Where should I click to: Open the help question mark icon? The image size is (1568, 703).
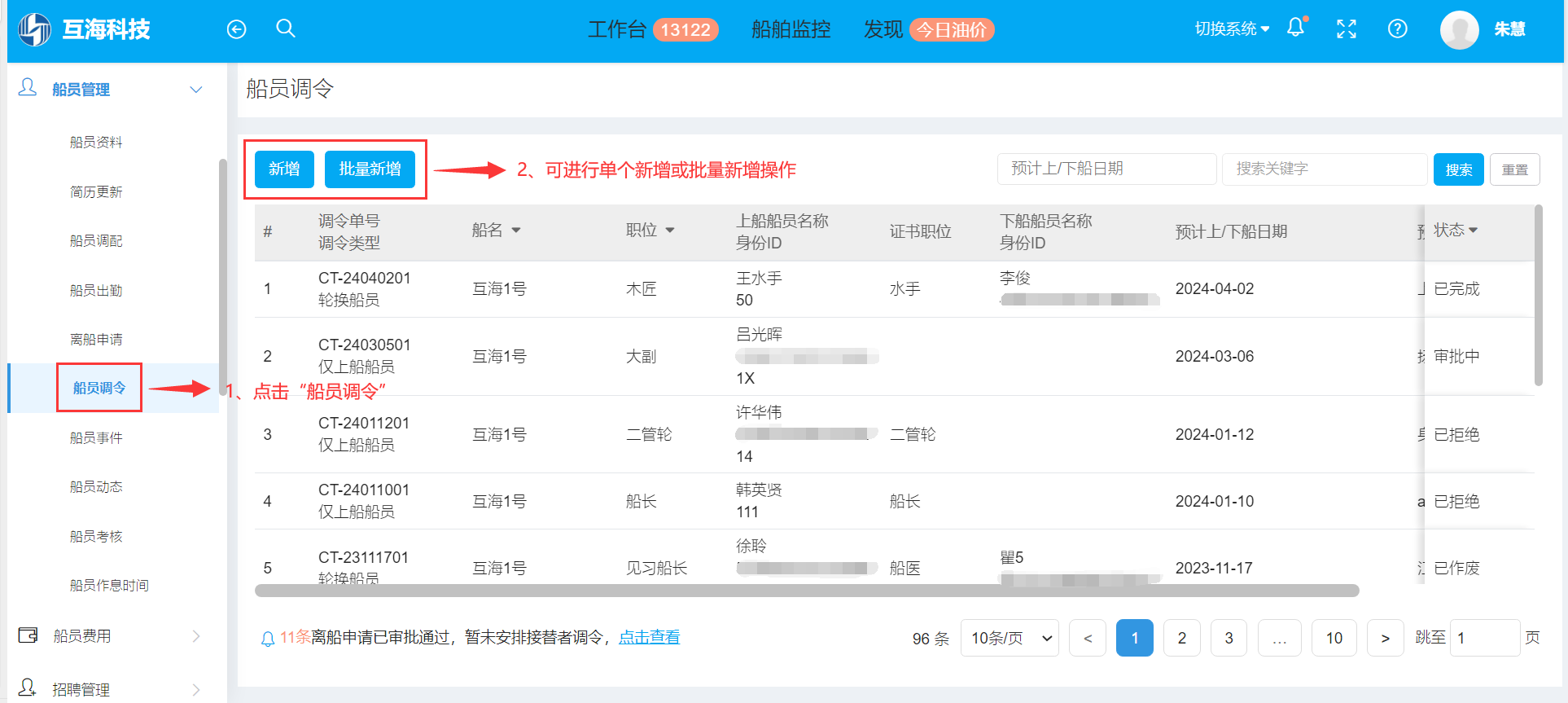(x=1397, y=29)
